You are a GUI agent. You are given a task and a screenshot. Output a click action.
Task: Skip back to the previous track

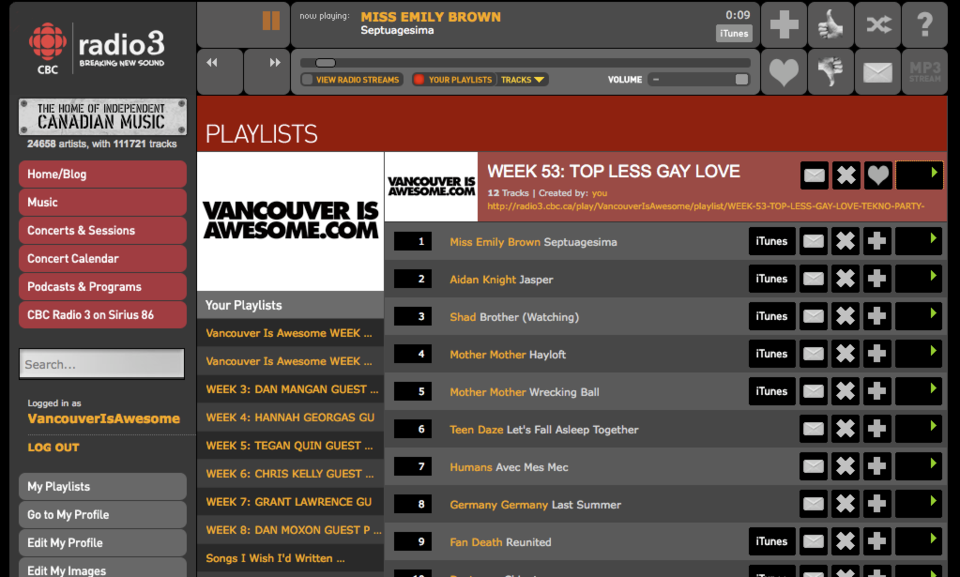[x=212, y=62]
